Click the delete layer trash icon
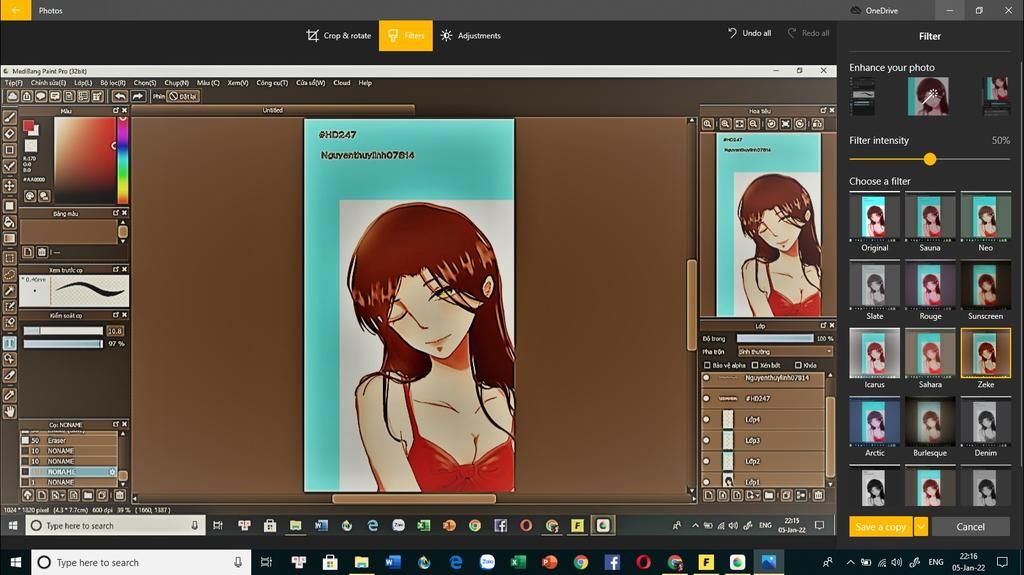Viewport: 1024px width, 575px height. (x=818, y=495)
